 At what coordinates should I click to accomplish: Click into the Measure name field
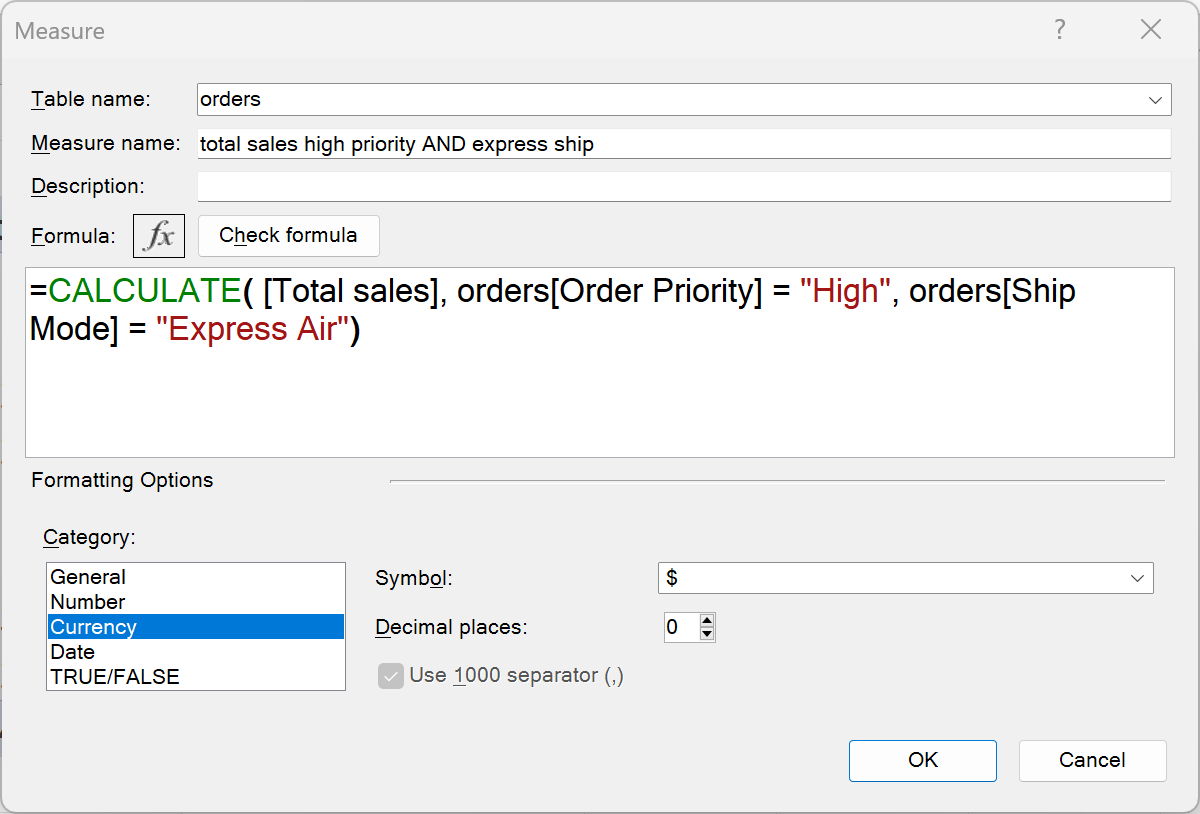point(683,144)
